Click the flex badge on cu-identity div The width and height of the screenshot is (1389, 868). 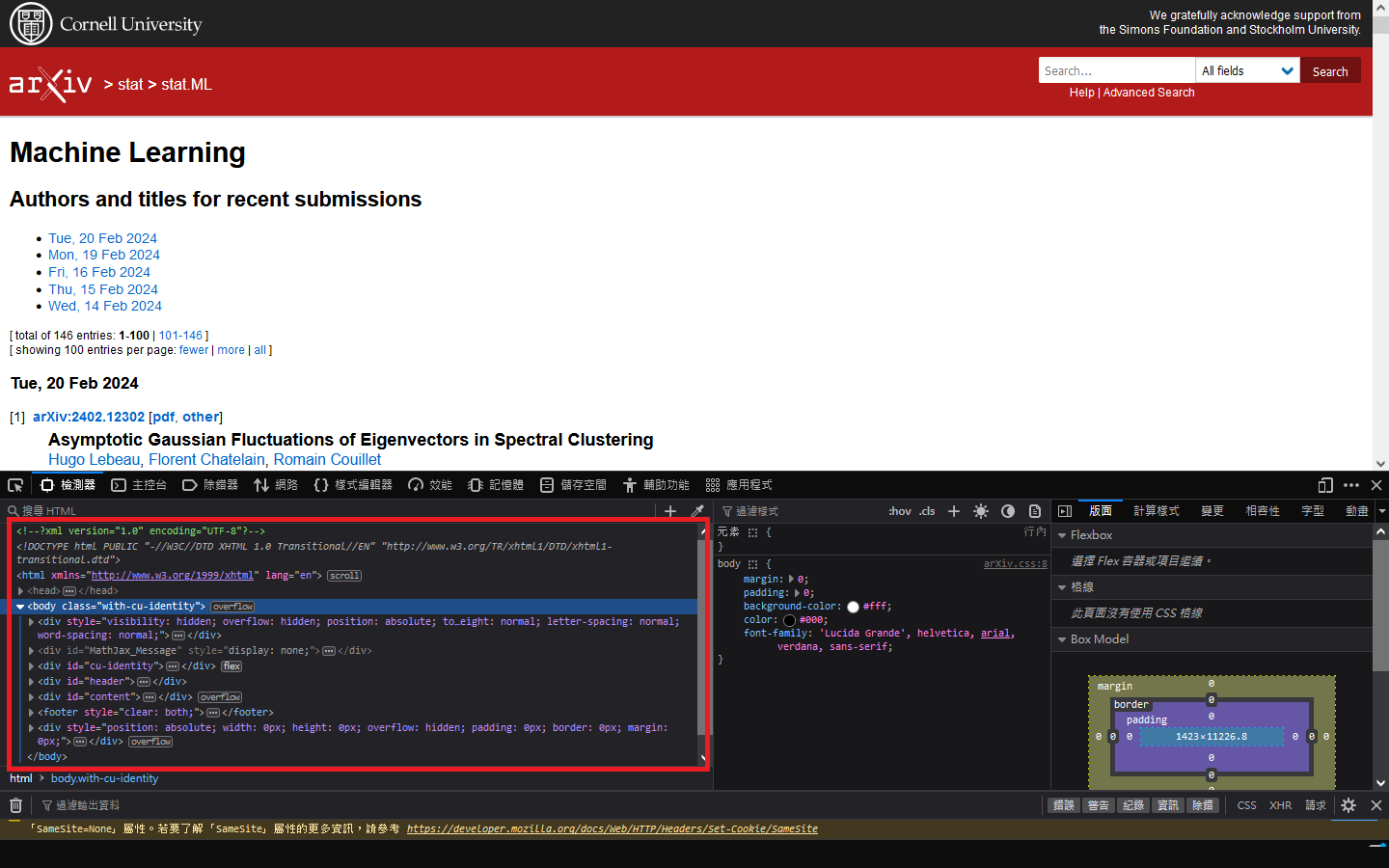[231, 666]
